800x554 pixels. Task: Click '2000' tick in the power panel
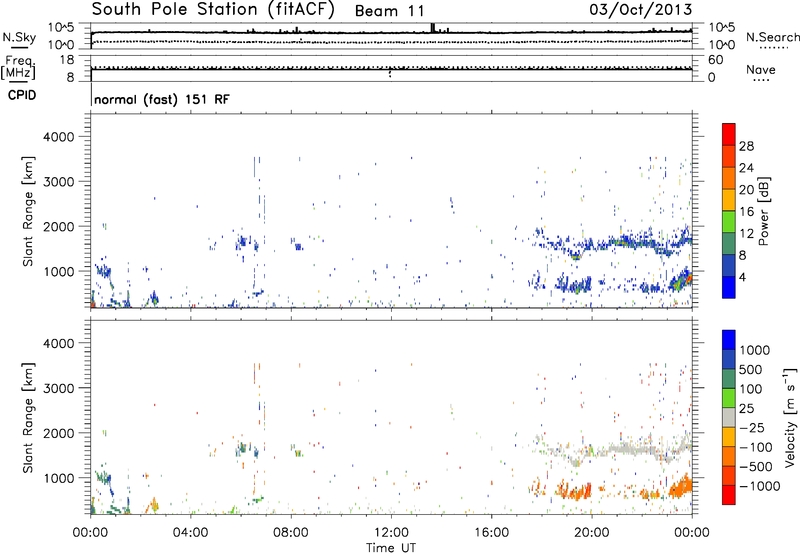[59, 226]
